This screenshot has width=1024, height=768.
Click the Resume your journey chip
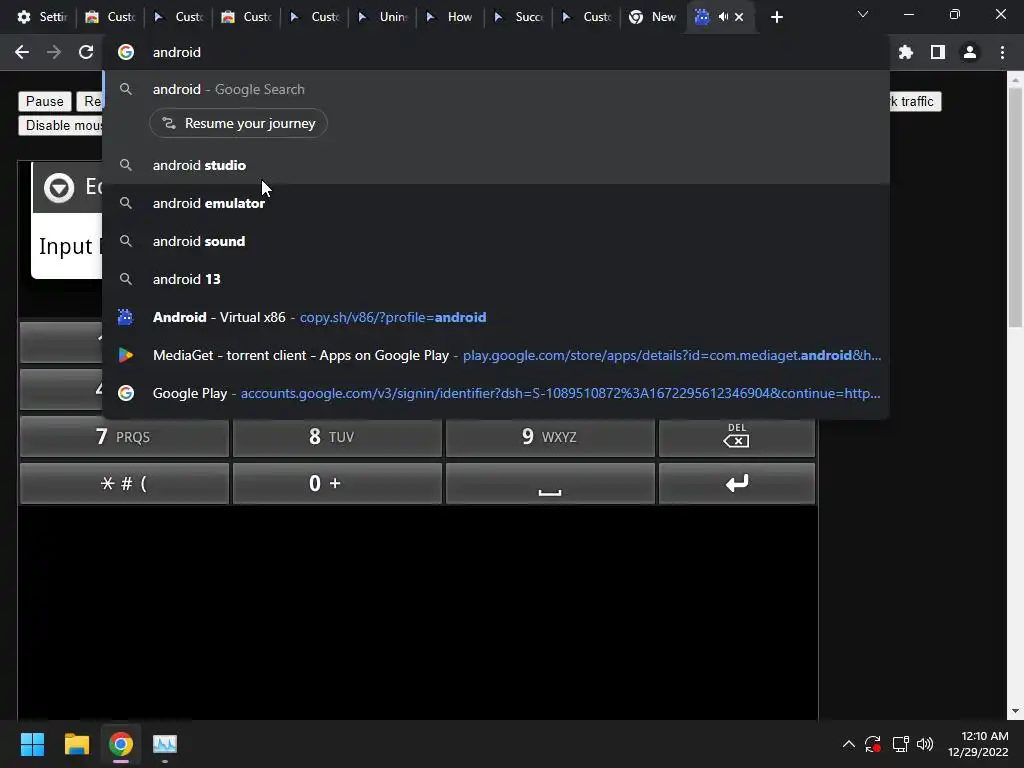(238, 123)
